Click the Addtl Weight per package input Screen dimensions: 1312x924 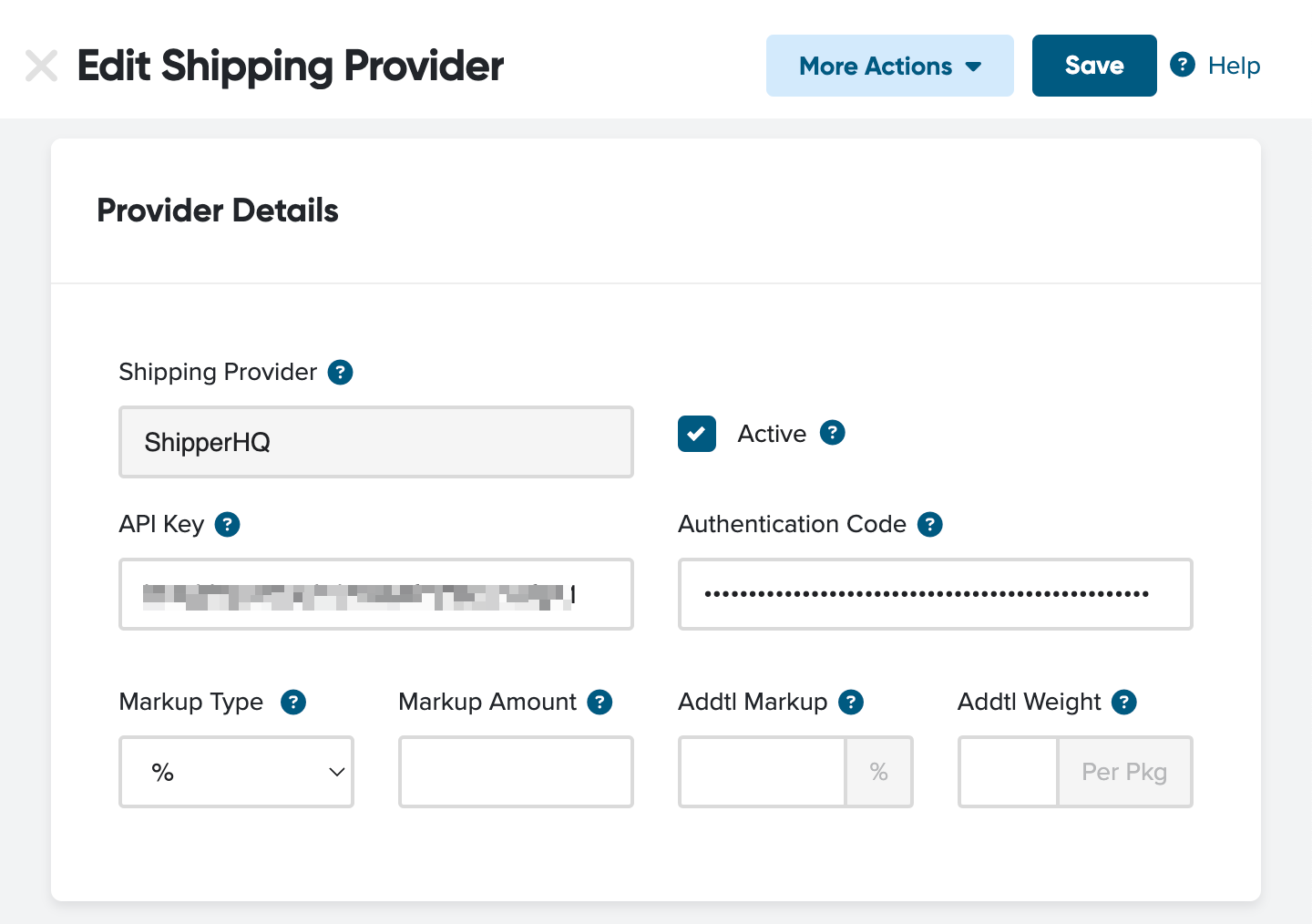[x=1008, y=772]
